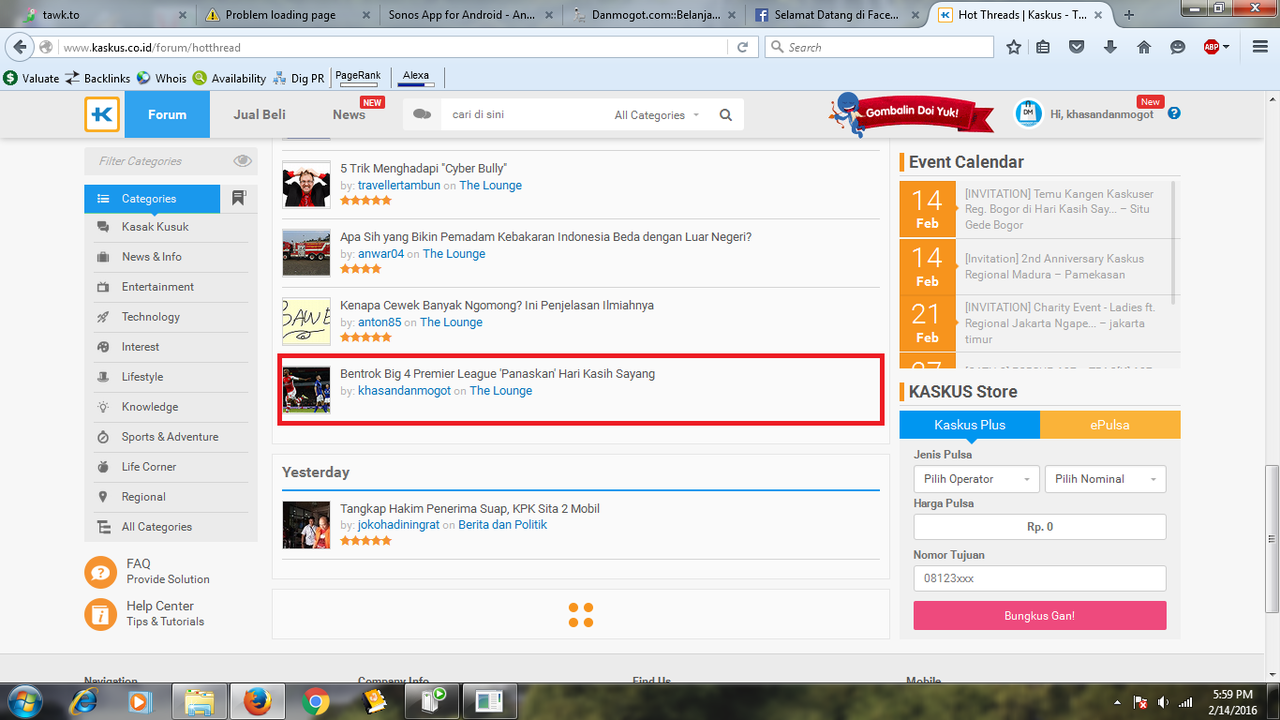The image size is (1280, 720).
Task: Open the Pilih Nominal dropdown
Action: coord(1105,479)
